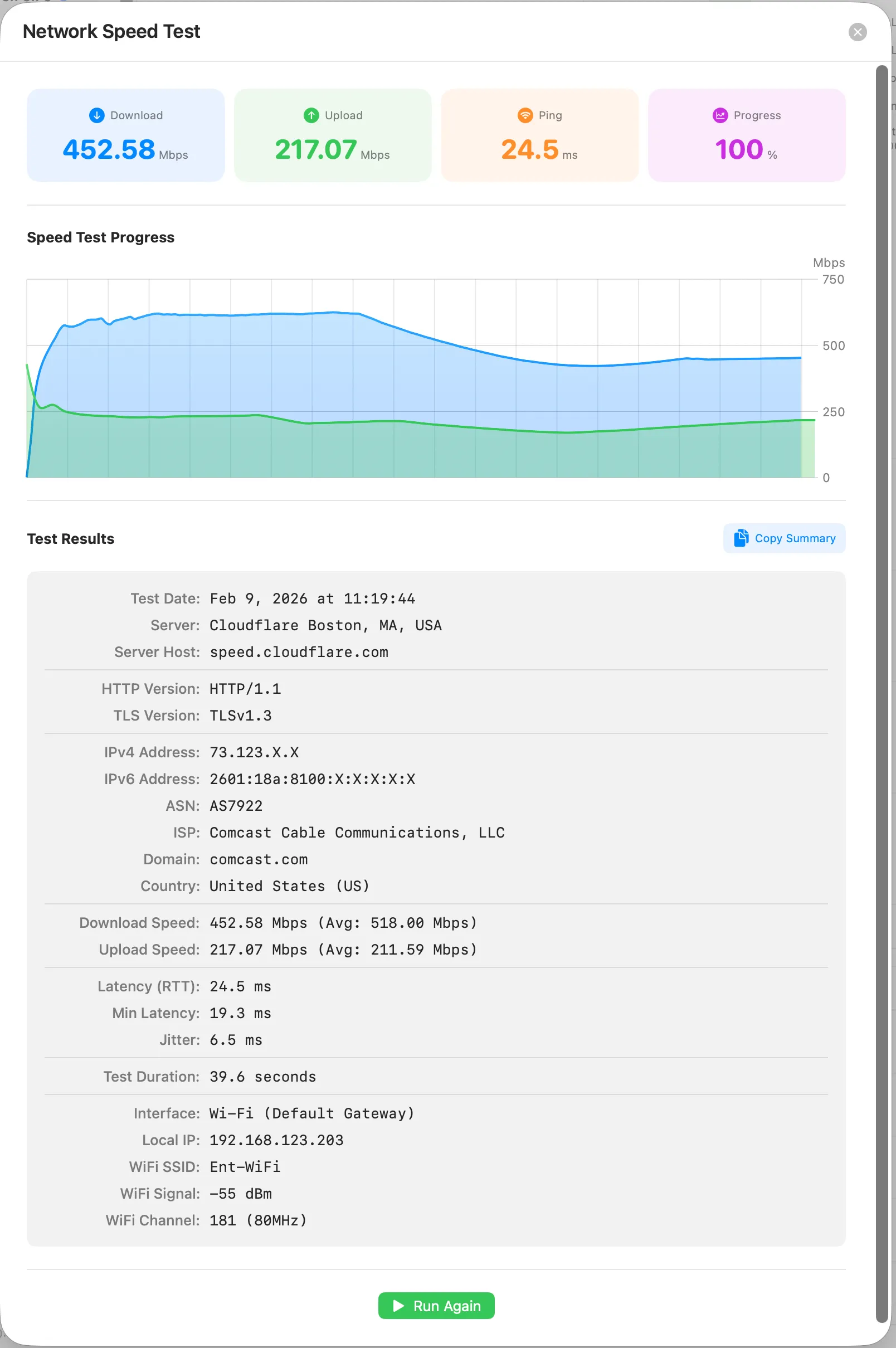Click the 217.07 Mbps upload value
896x1348 pixels.
click(316, 150)
